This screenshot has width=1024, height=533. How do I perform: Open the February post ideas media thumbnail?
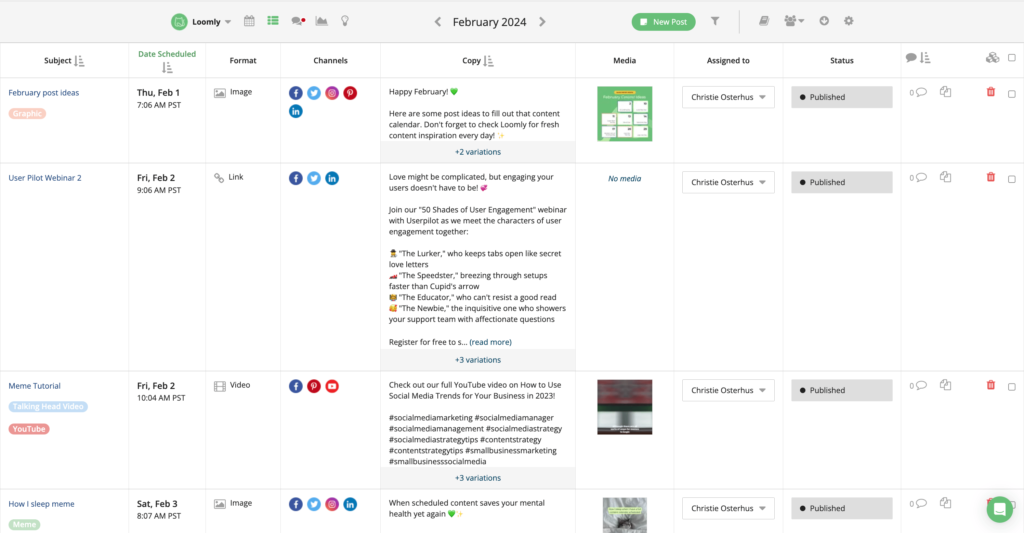pyautogui.click(x=624, y=114)
